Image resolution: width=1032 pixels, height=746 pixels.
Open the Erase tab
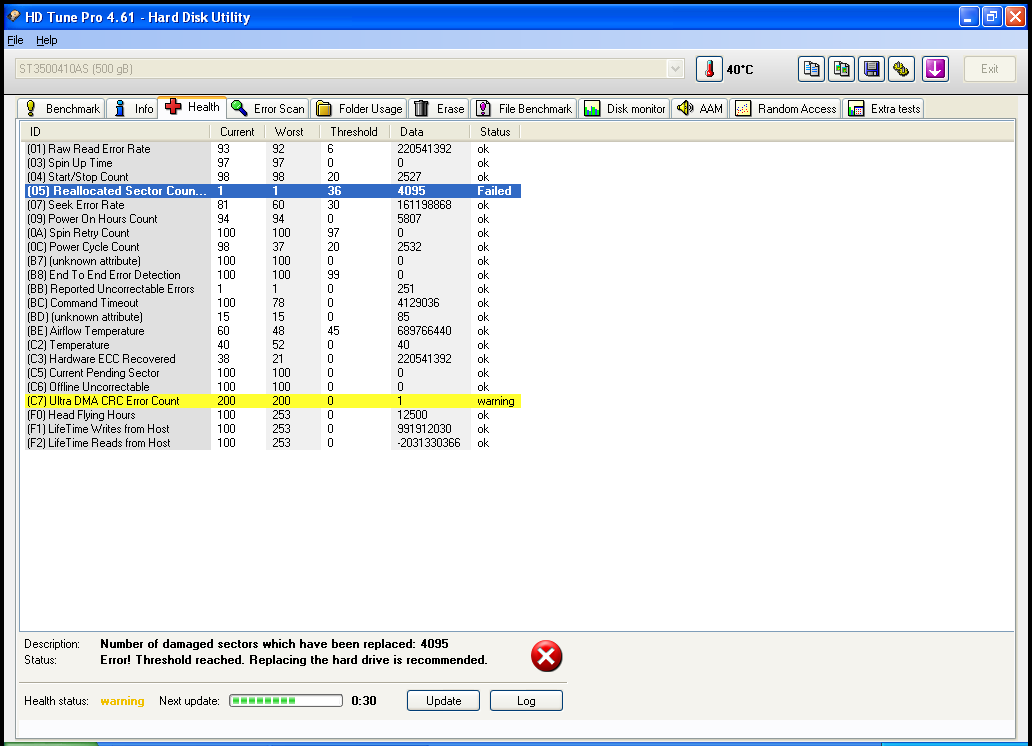(x=439, y=109)
